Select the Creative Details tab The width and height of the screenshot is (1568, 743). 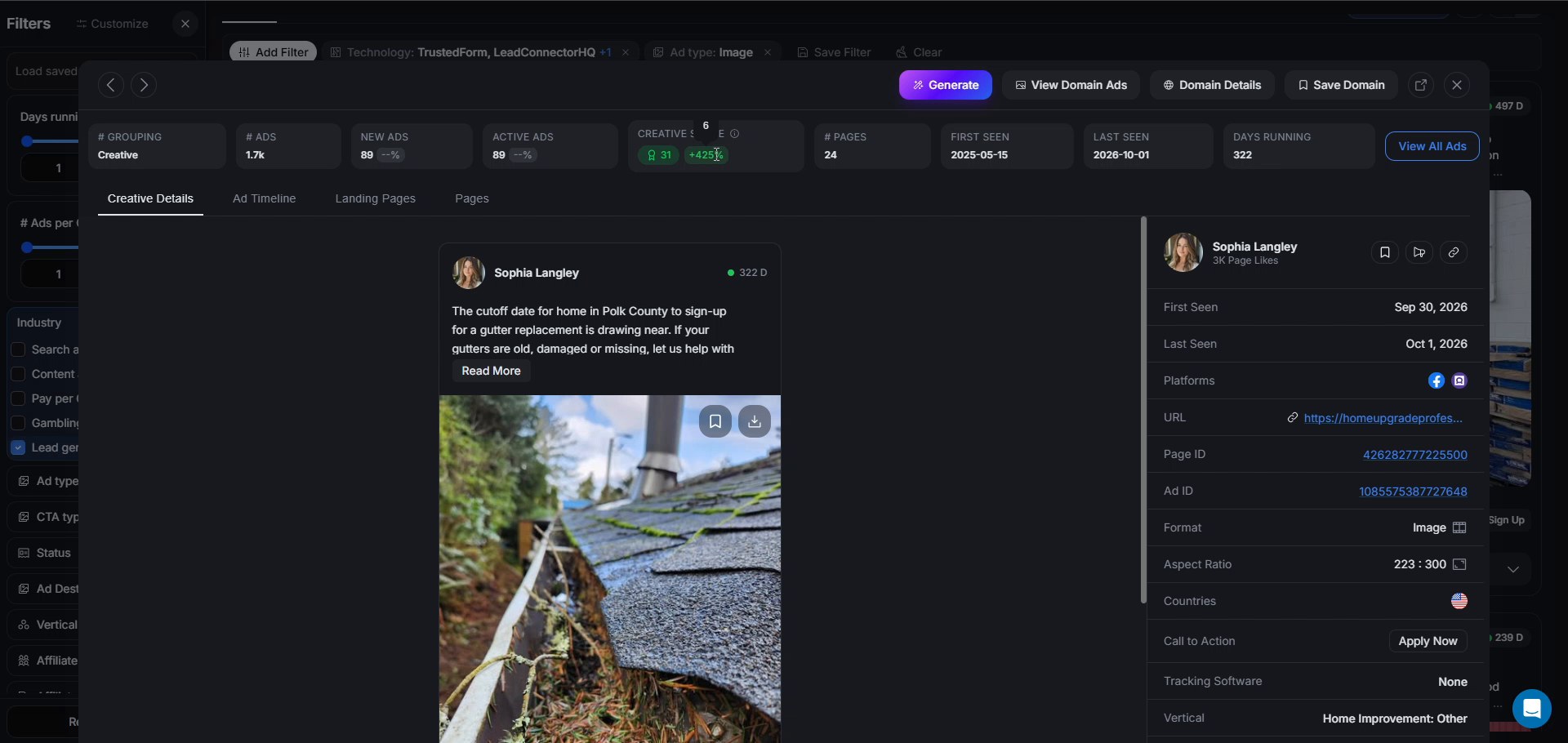[150, 198]
